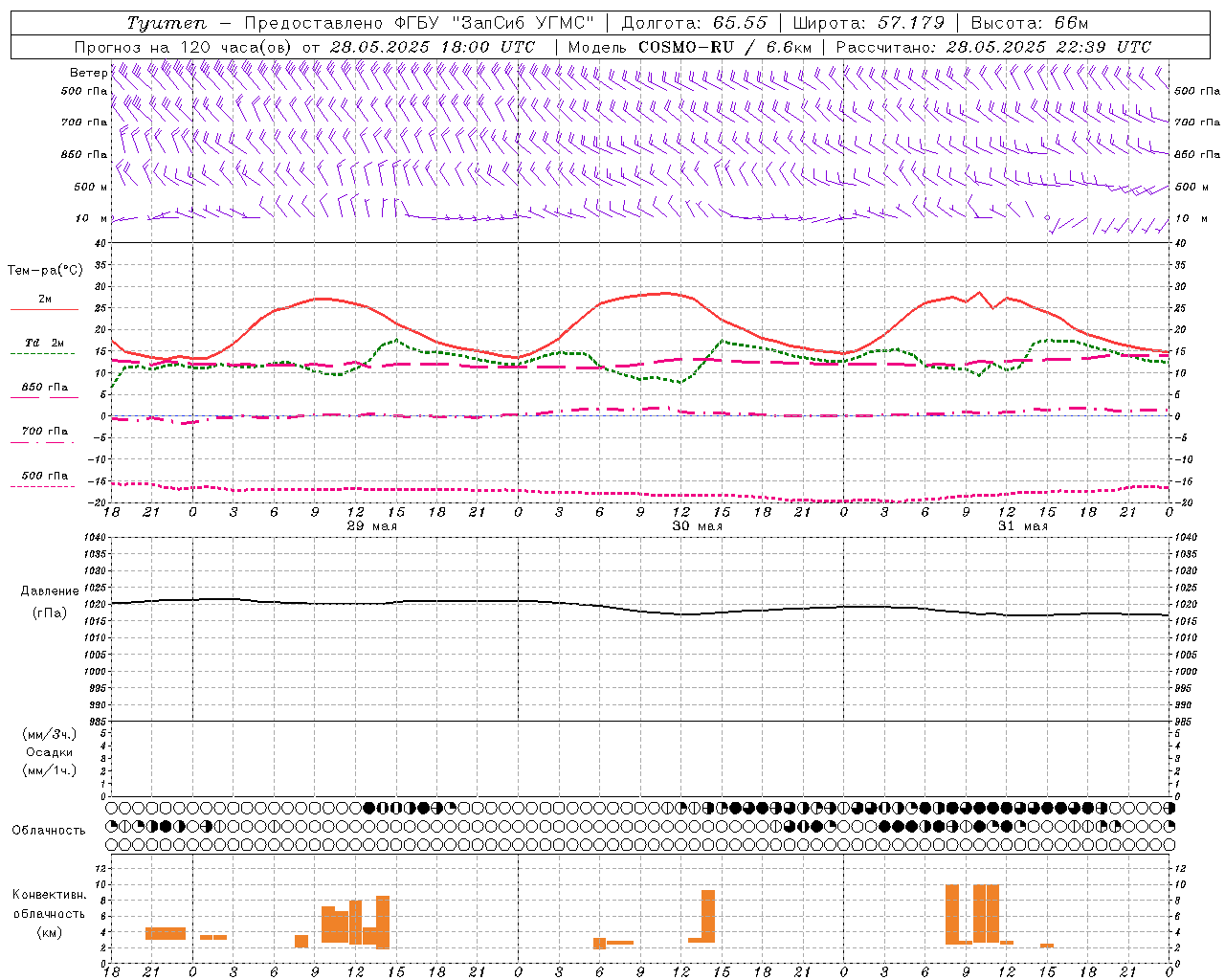
Task: Click the "29 мая" date label
Action: 372,526
